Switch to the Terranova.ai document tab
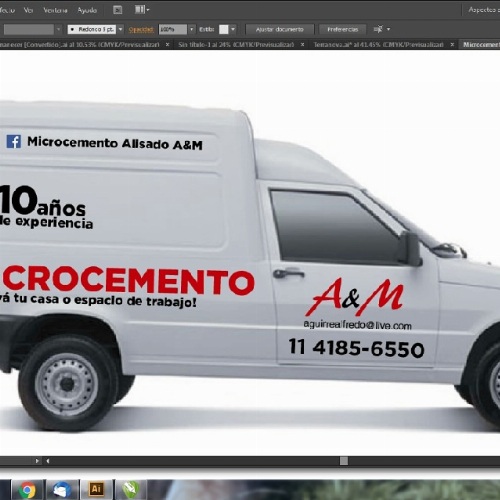Image resolution: width=500 pixels, height=500 pixels. click(x=378, y=44)
